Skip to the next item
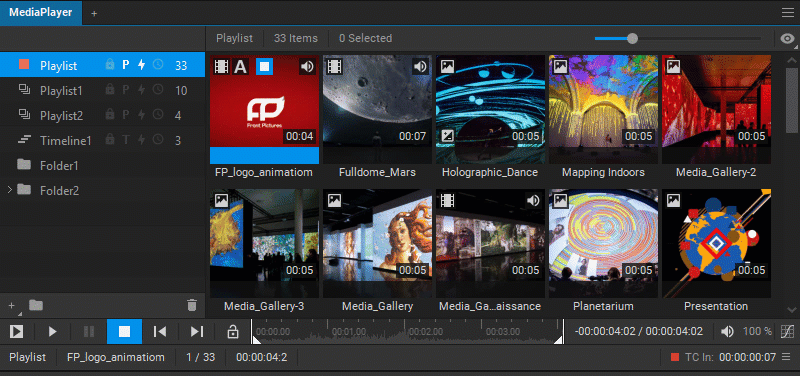This screenshot has height=376, width=800. [196, 332]
